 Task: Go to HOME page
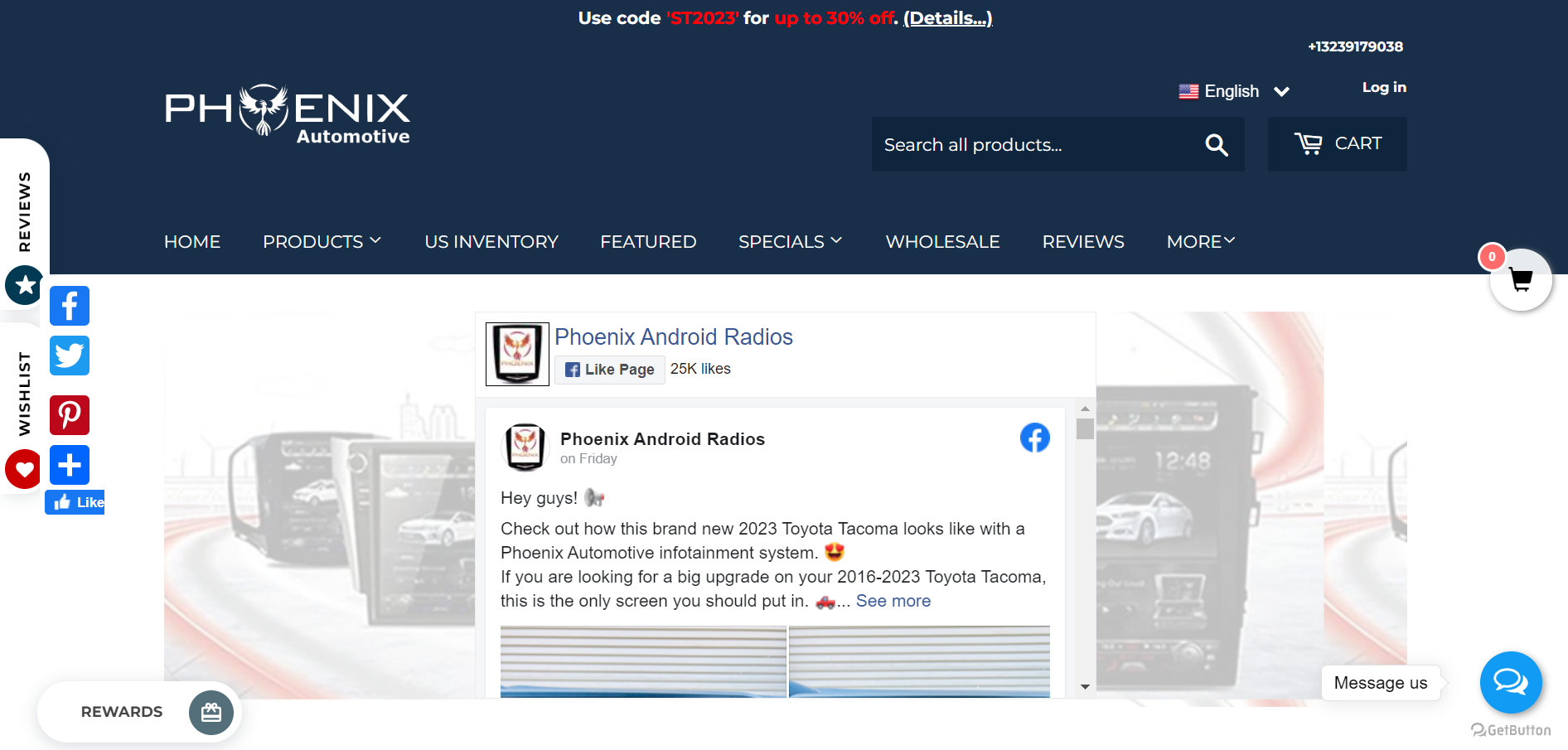click(x=192, y=242)
